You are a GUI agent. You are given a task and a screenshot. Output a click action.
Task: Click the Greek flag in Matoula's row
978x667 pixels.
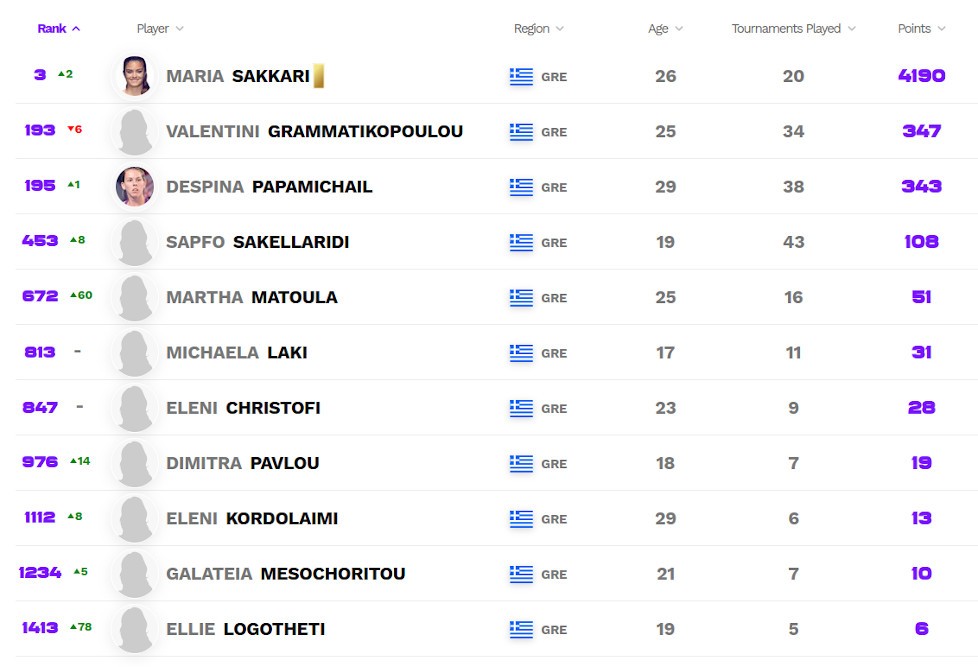pyautogui.click(x=521, y=298)
